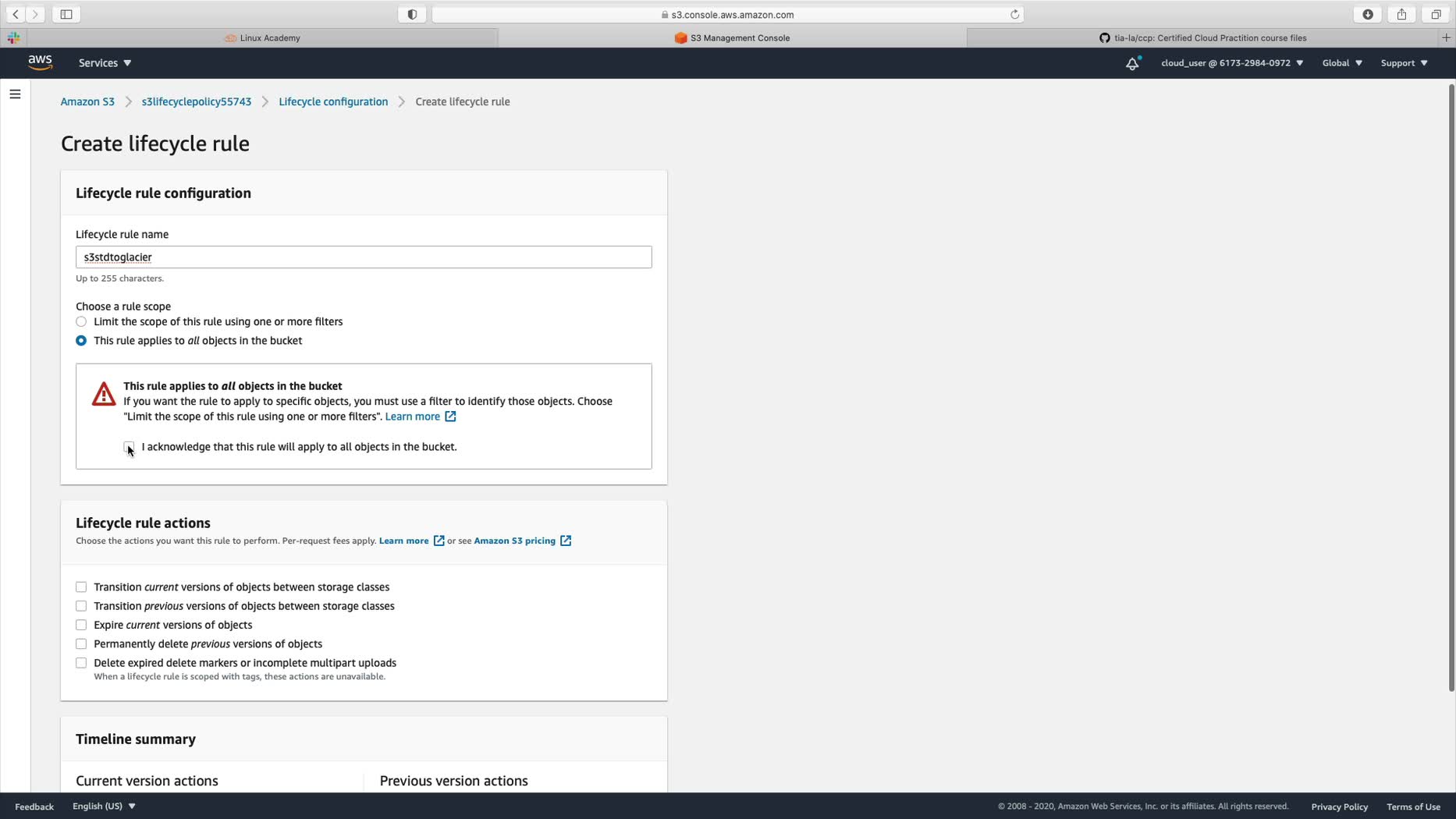
Task: Show the Safari sidebar
Action: [66, 14]
